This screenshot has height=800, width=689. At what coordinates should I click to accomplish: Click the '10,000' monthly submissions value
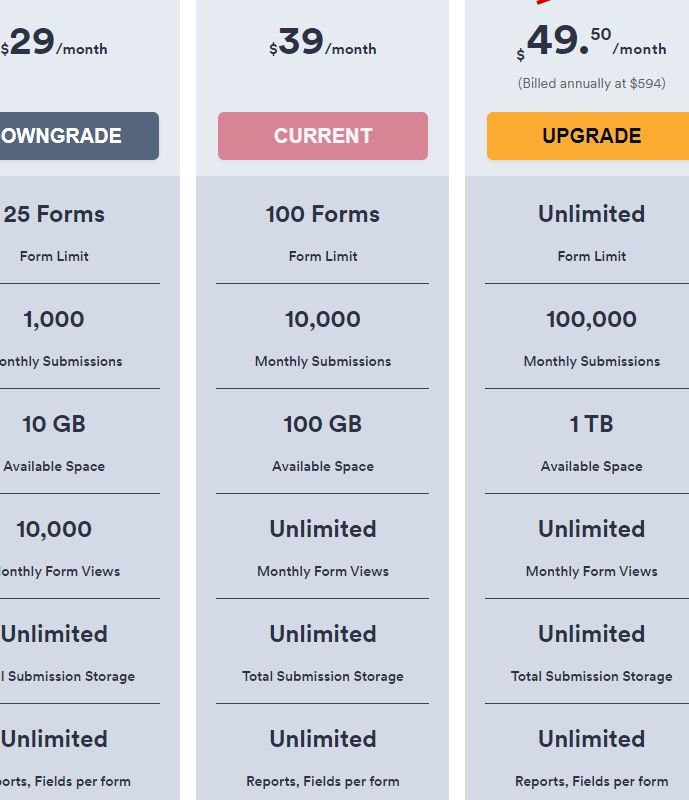(x=323, y=319)
